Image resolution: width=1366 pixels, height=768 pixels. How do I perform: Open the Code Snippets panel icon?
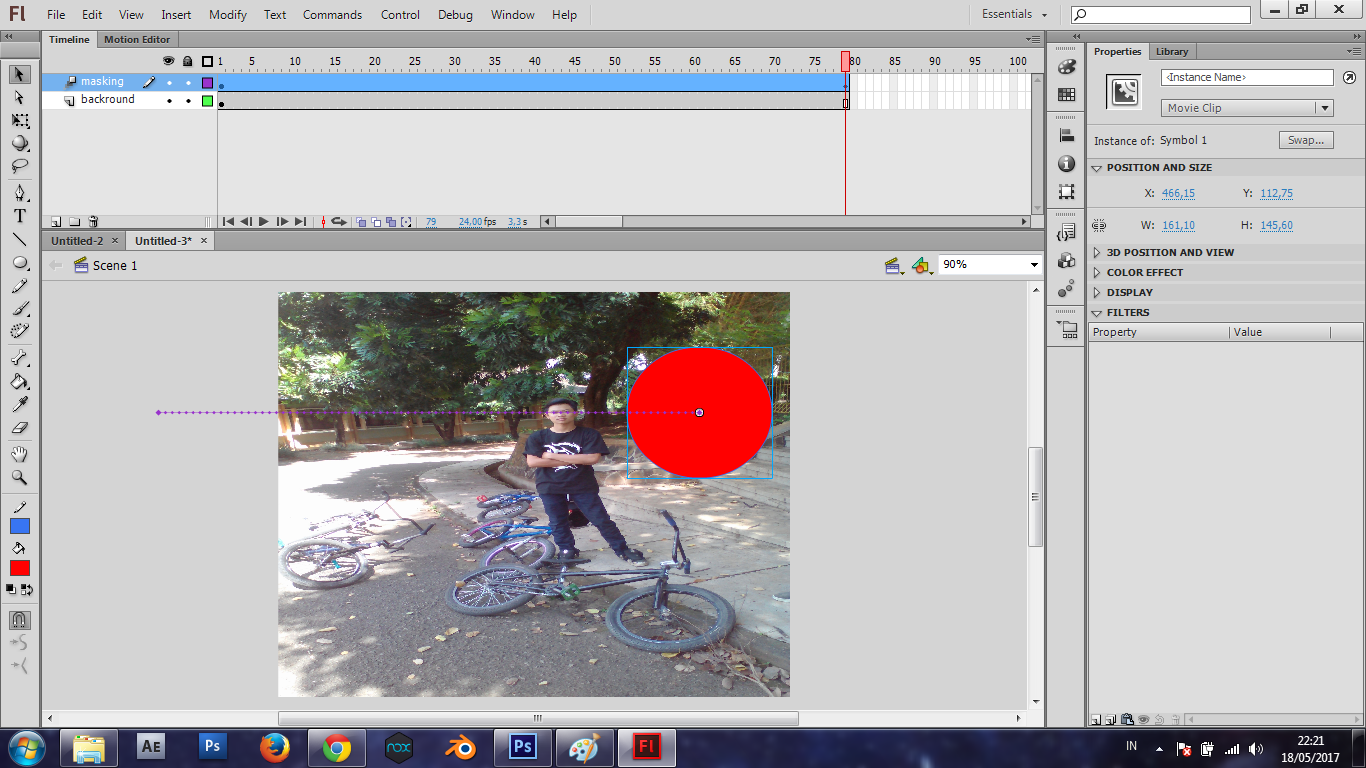1067,233
